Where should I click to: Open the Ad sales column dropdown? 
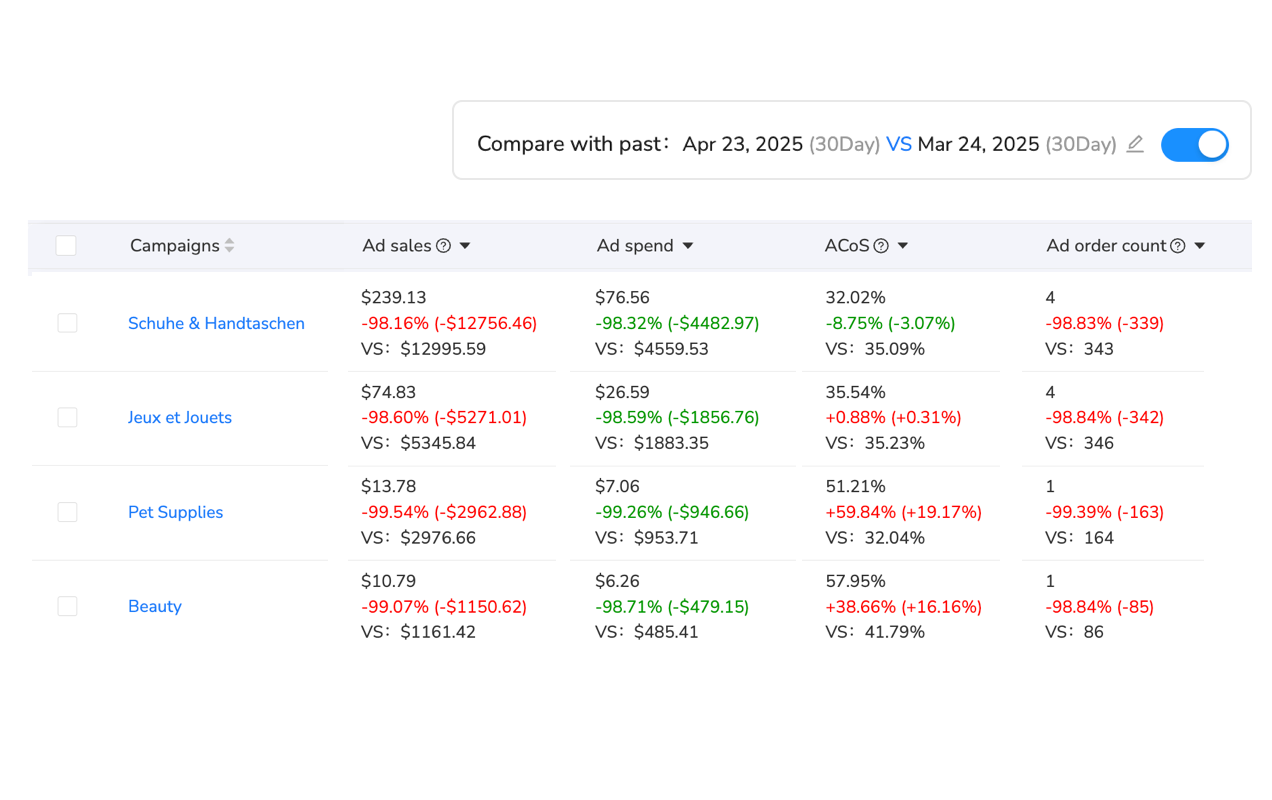(466, 245)
